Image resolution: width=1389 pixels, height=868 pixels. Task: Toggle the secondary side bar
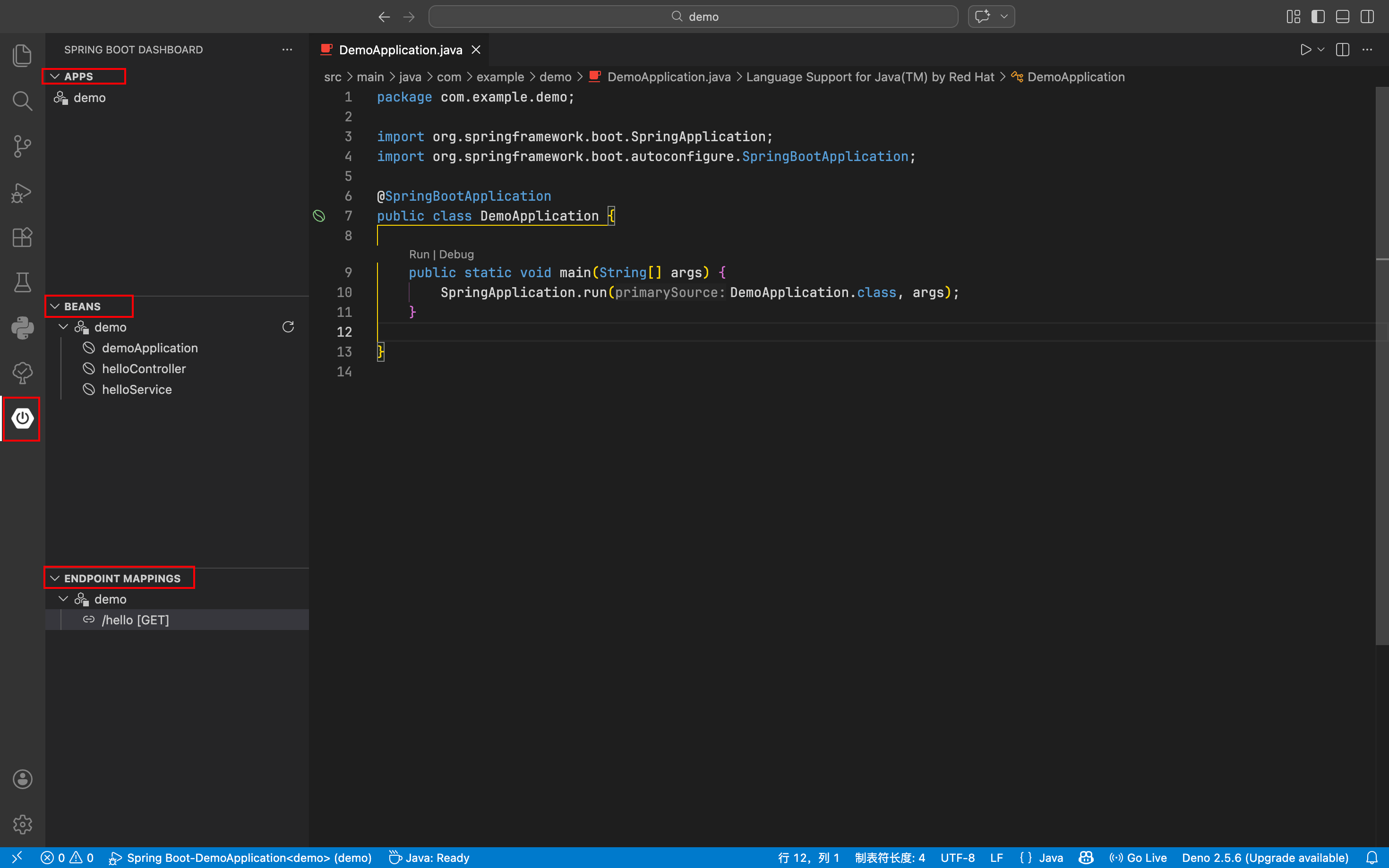(x=1367, y=17)
